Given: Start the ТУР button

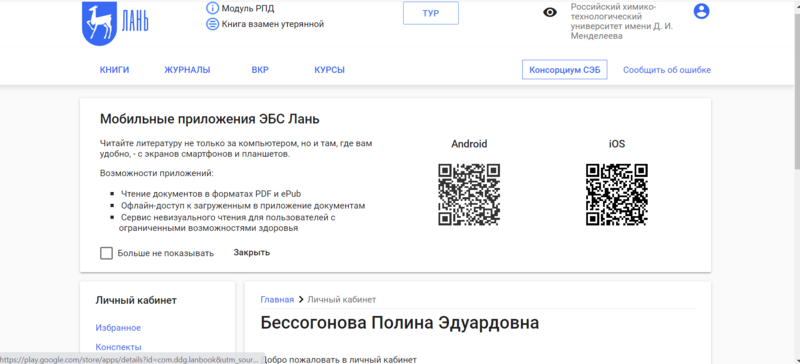Looking at the screenshot, I should (431, 13).
